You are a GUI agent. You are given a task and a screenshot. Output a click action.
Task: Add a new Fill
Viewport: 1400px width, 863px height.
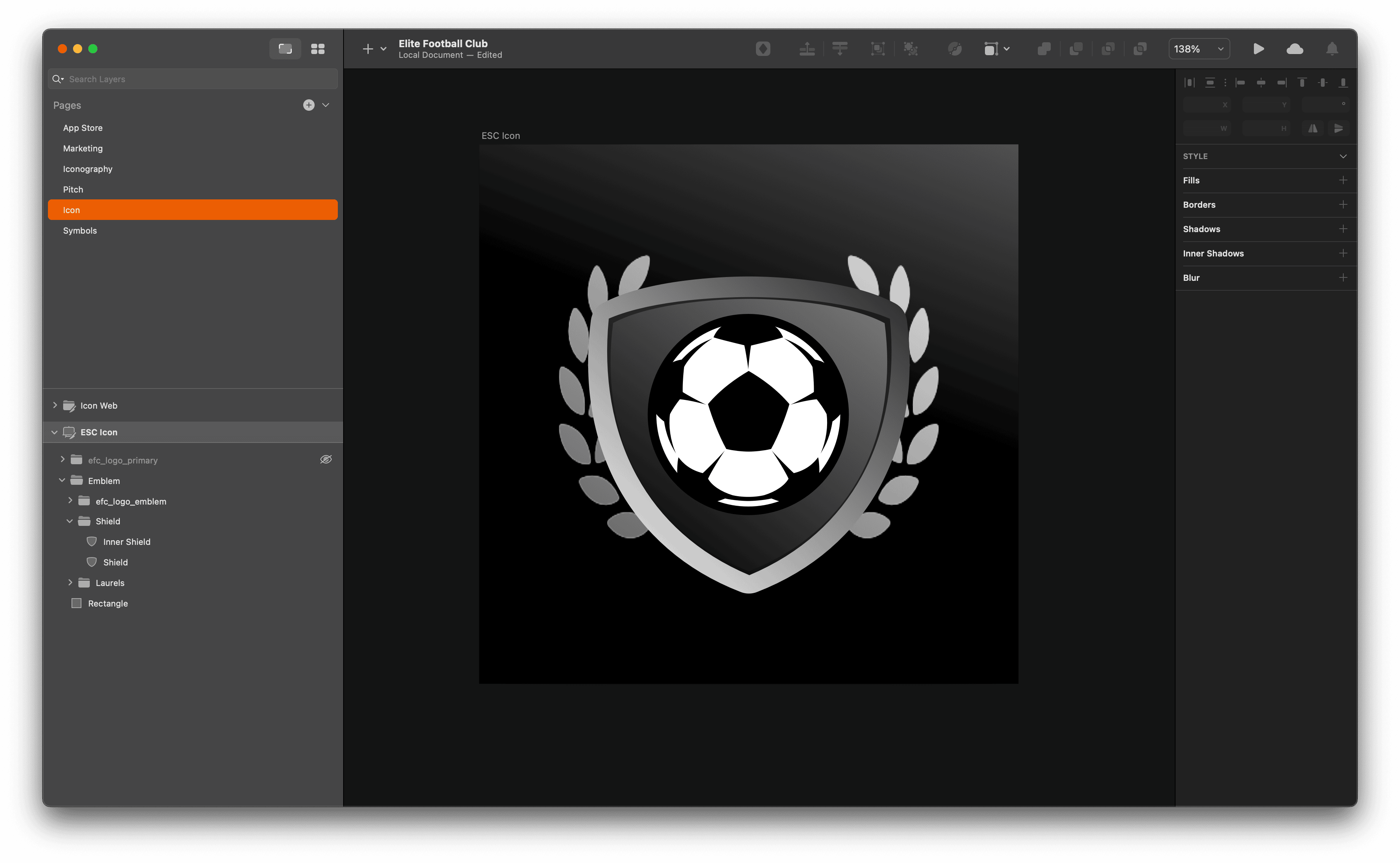pyautogui.click(x=1343, y=180)
